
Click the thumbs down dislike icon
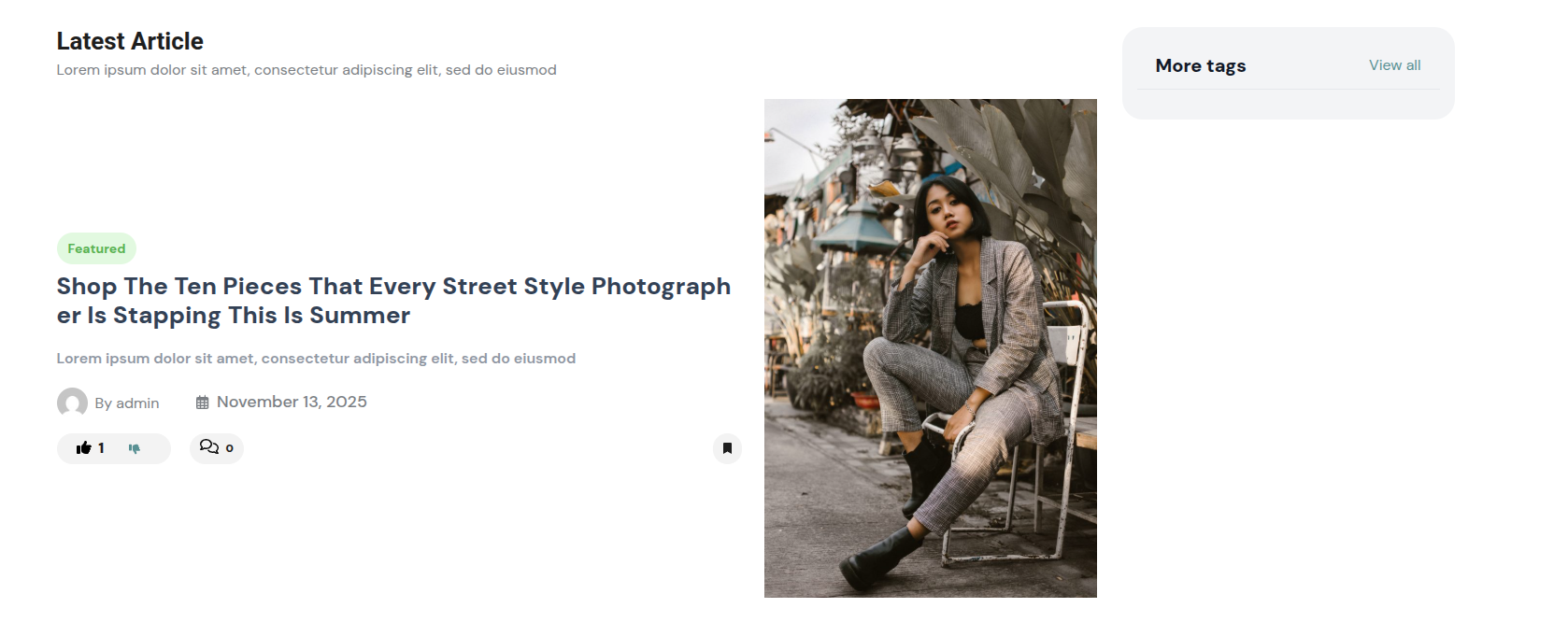pos(135,449)
